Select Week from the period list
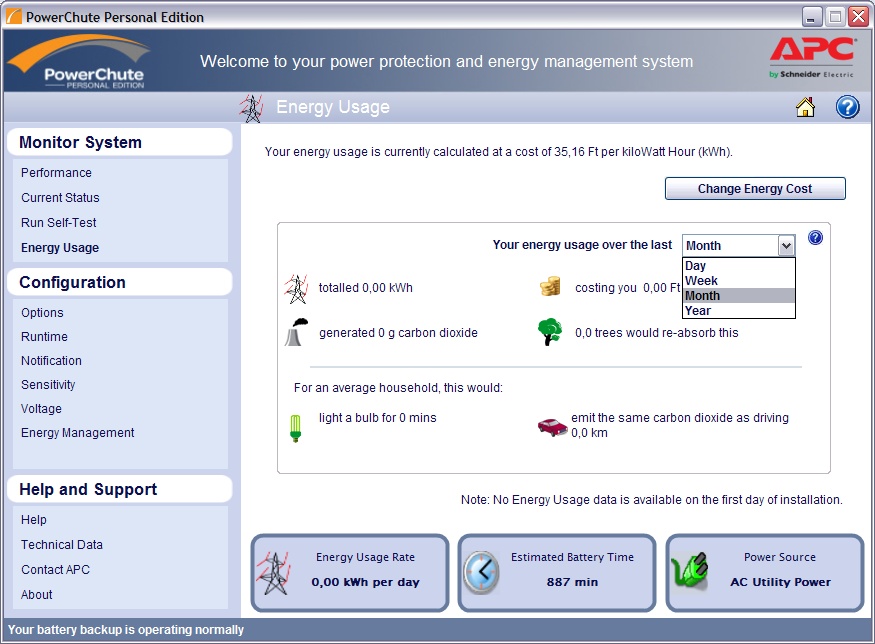875x644 pixels. click(x=739, y=281)
